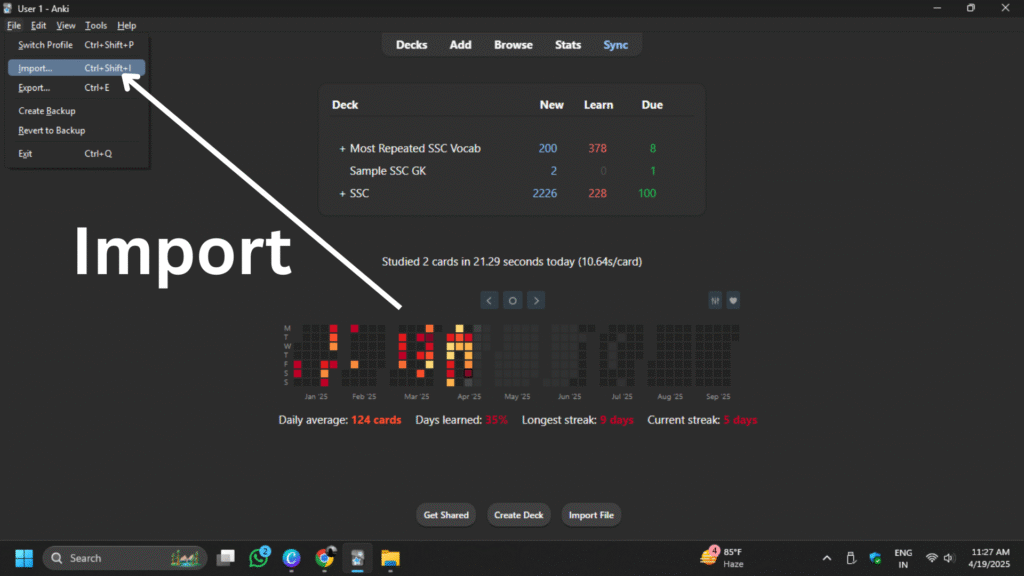This screenshot has width=1024, height=576.
Task: Click learn count 228 for SSC deck
Action: tap(597, 194)
